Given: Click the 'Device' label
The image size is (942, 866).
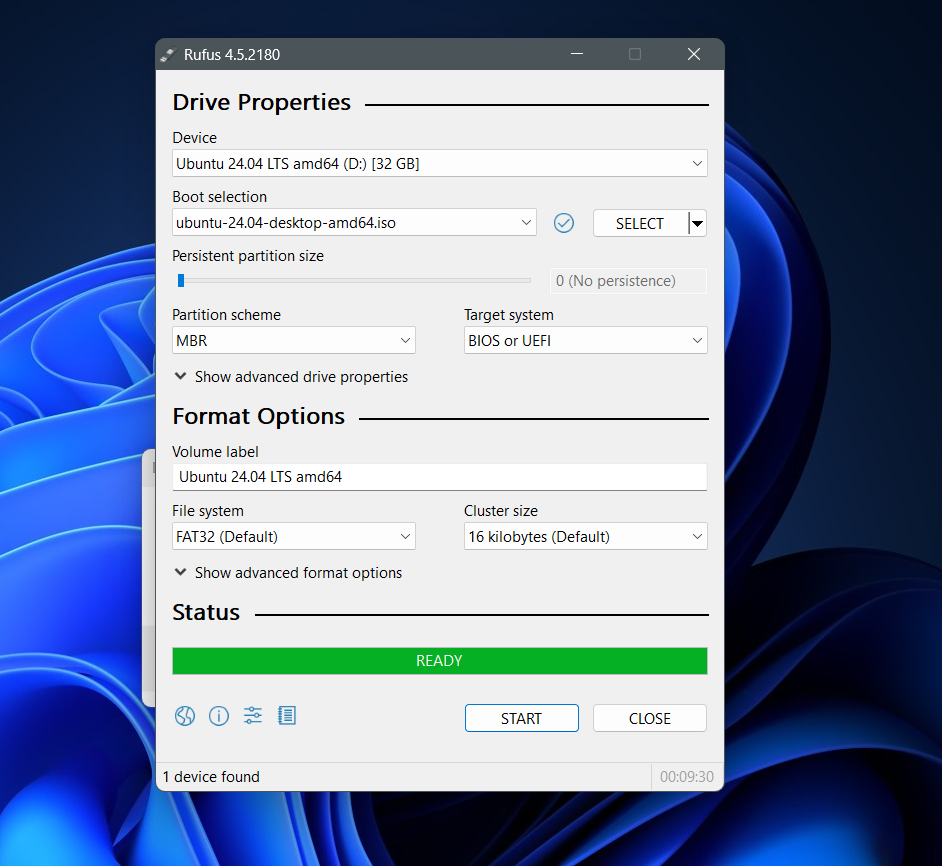Looking at the screenshot, I should point(195,138).
